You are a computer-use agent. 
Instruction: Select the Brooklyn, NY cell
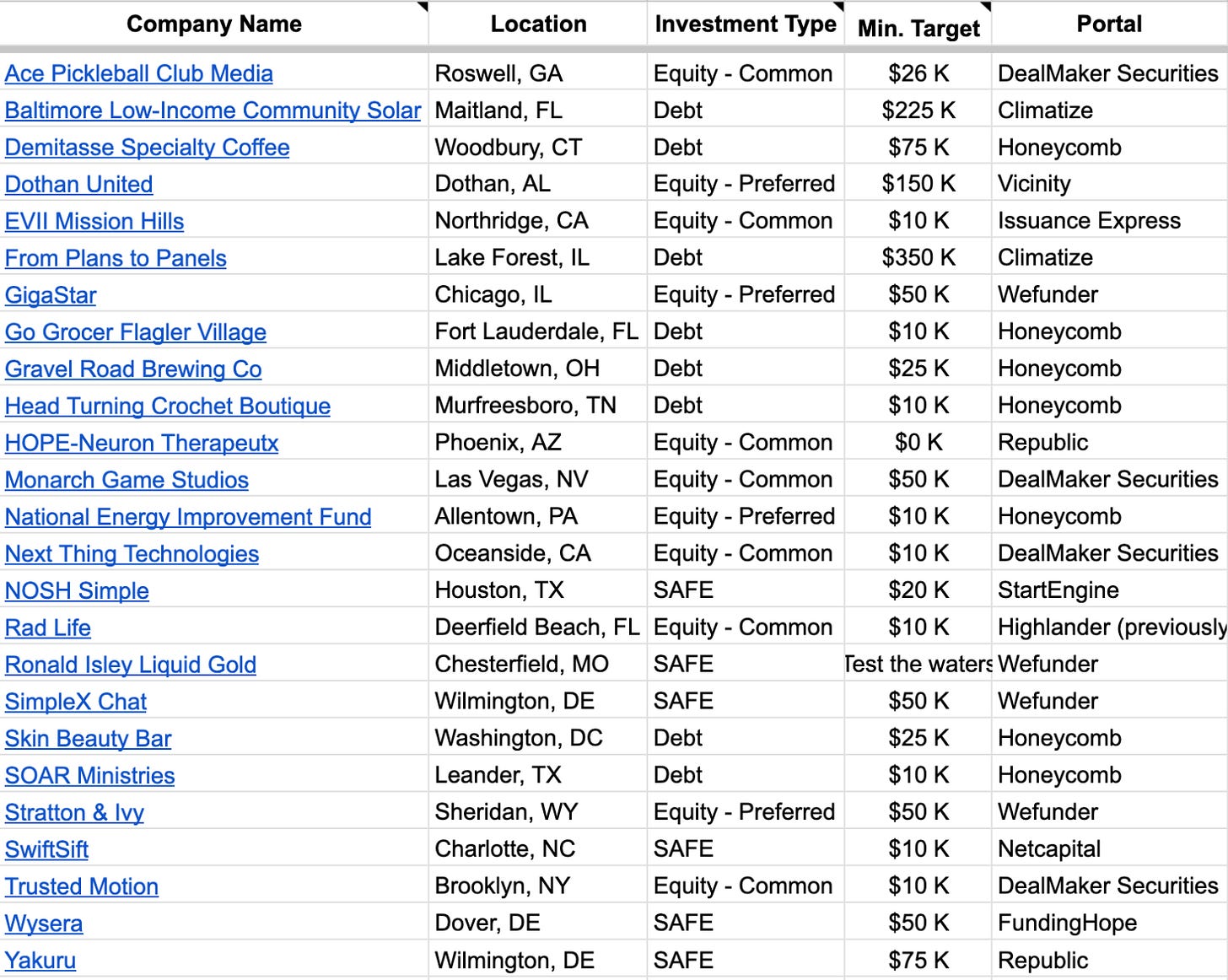click(x=538, y=886)
